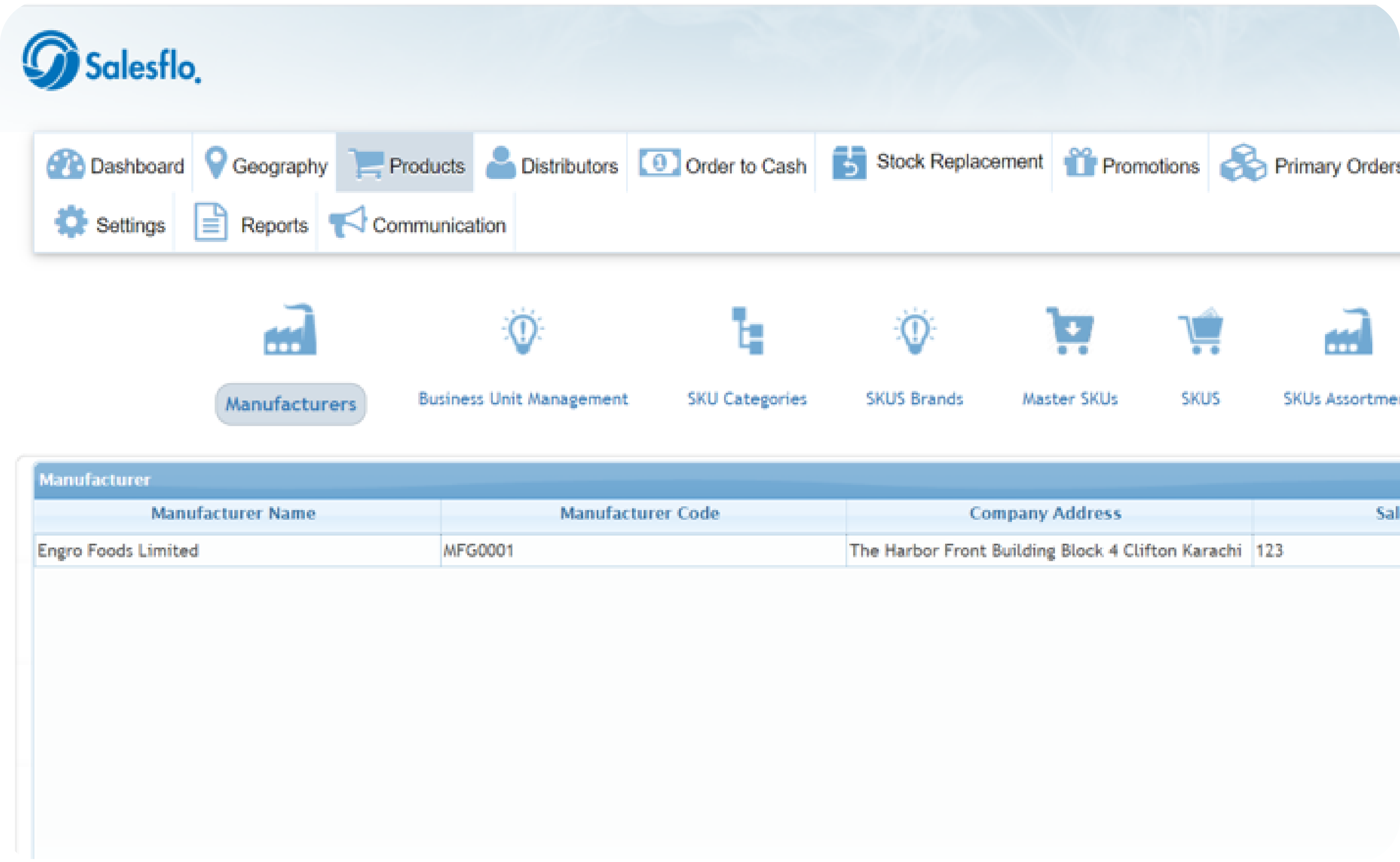This screenshot has width=1400, height=862.
Task: Navigate to Order to Cash
Action: [x=722, y=165]
